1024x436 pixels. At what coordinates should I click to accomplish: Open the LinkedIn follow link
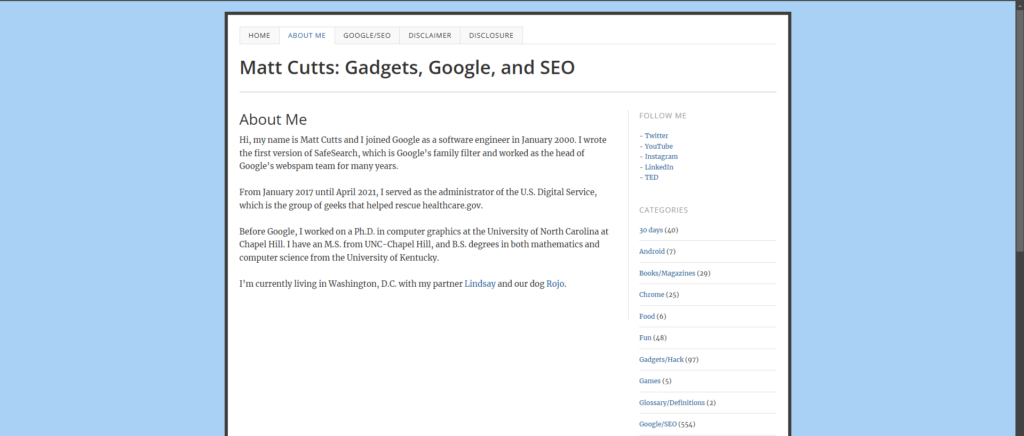pyautogui.click(x=659, y=167)
